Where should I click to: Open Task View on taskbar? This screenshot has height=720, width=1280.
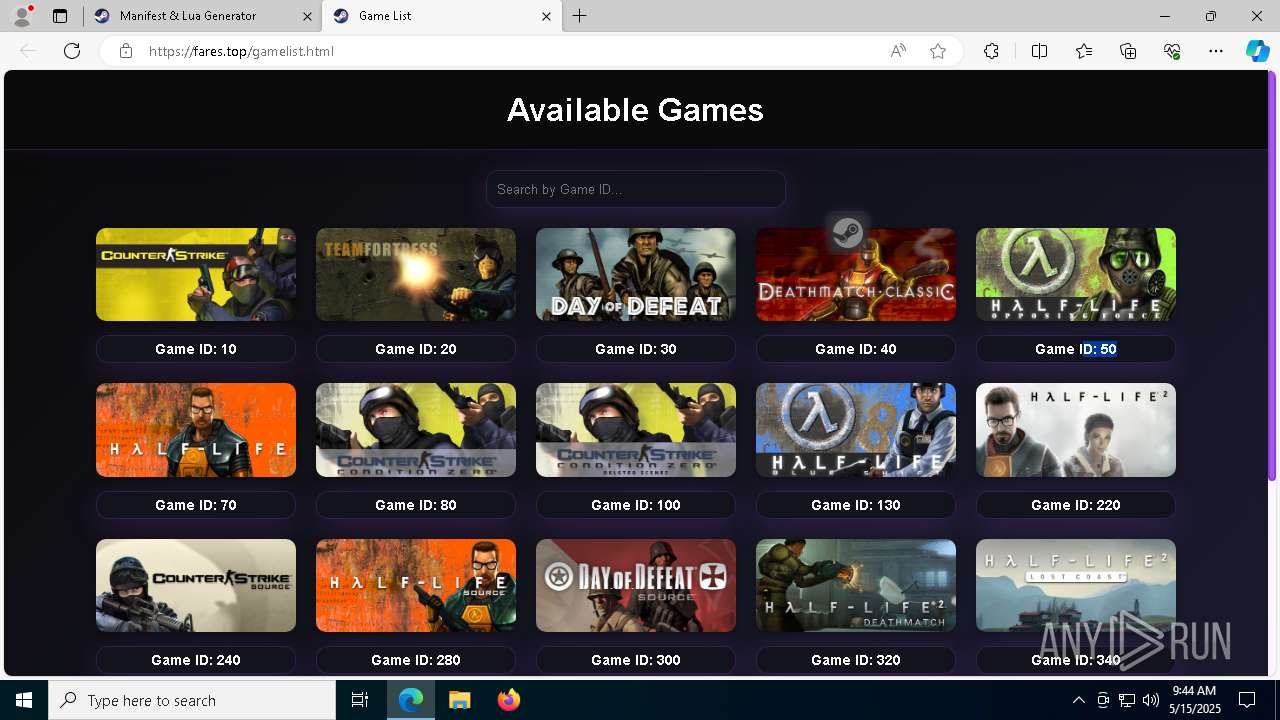(x=360, y=700)
